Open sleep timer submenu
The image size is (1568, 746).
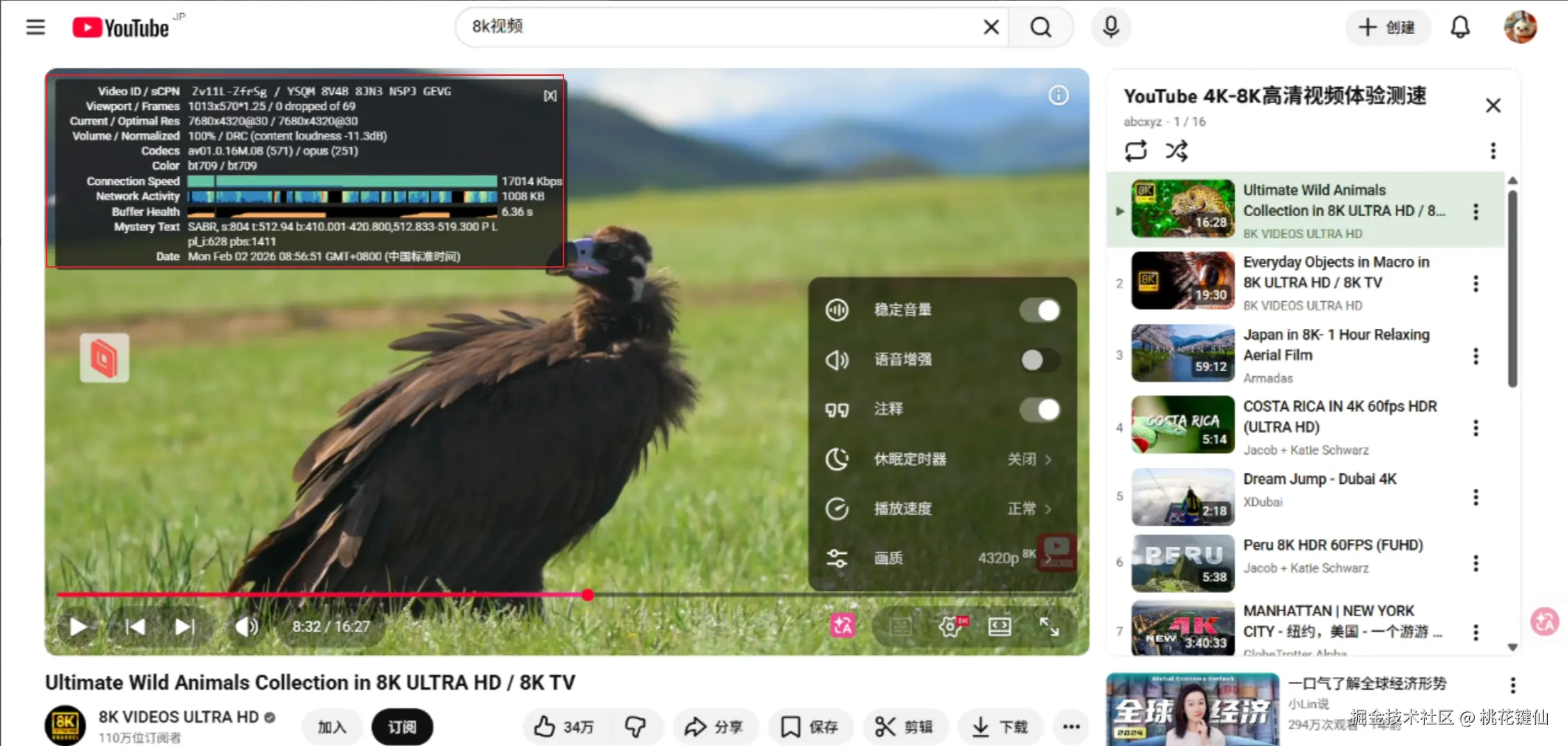click(942, 459)
